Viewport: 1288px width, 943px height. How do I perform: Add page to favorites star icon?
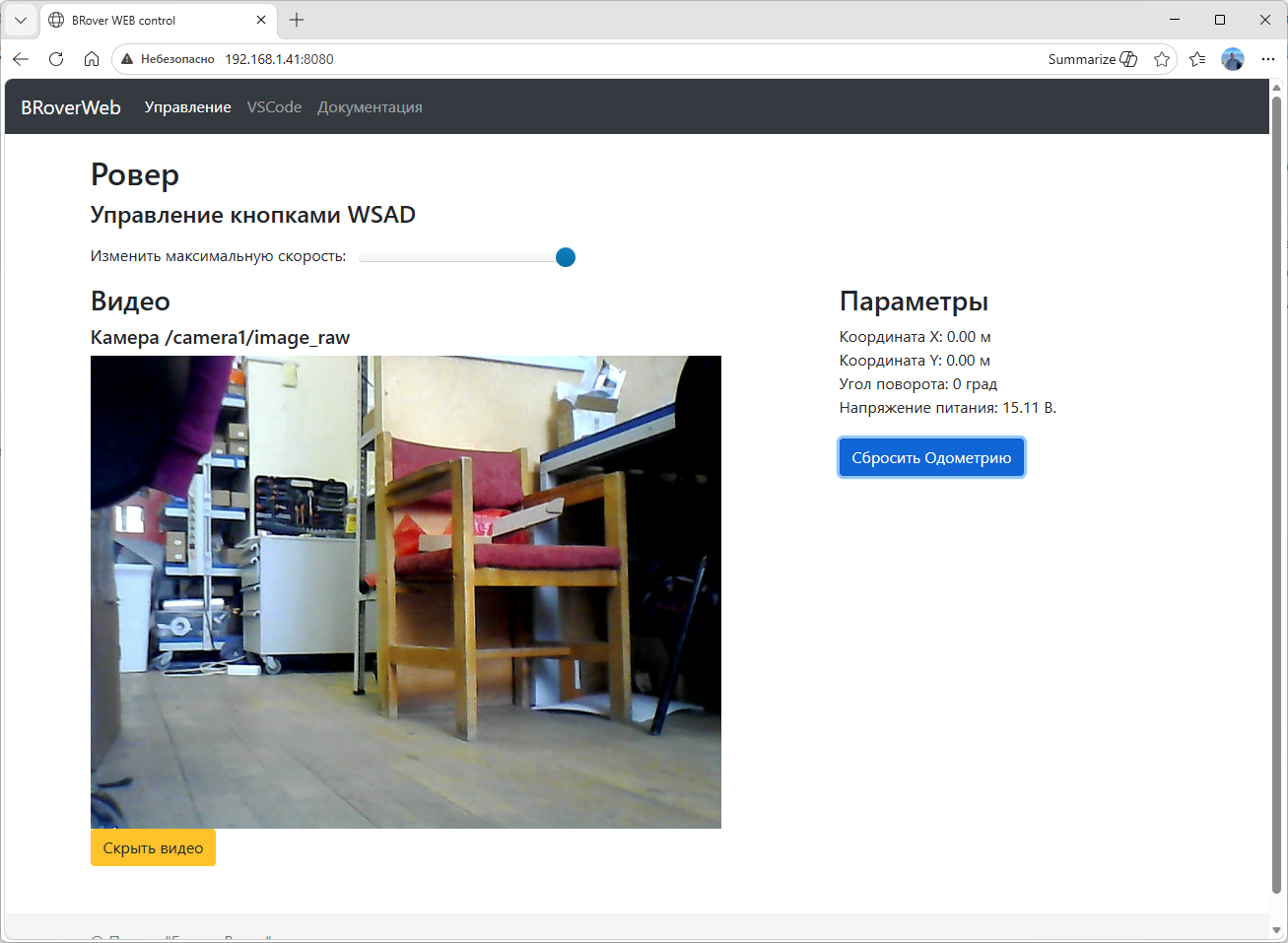1162,59
